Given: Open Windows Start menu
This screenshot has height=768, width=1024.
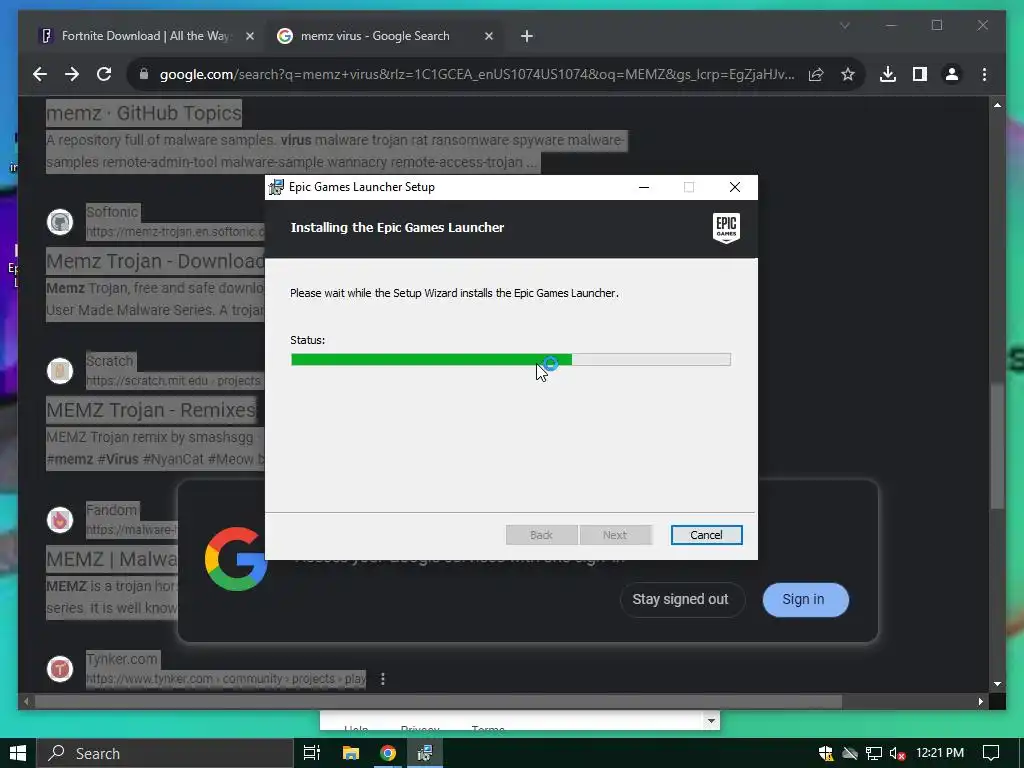Looking at the screenshot, I should (18, 753).
